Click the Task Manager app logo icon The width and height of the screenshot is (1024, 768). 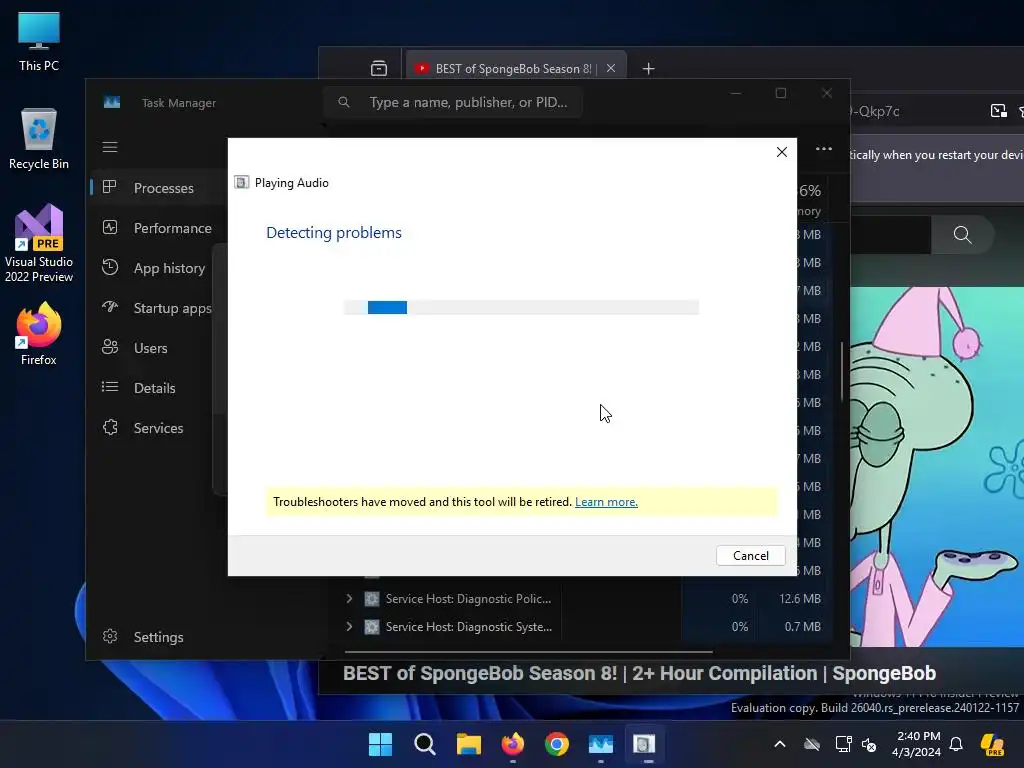[112, 103]
